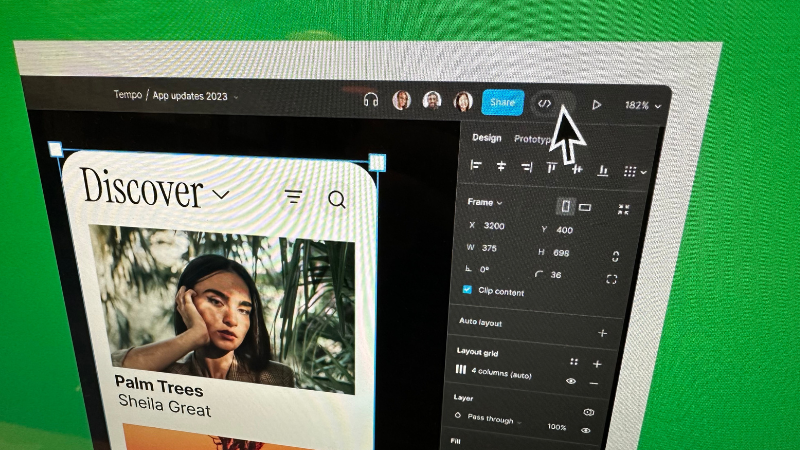Edit the Y position value 400
The width and height of the screenshot is (800, 450).
point(564,230)
